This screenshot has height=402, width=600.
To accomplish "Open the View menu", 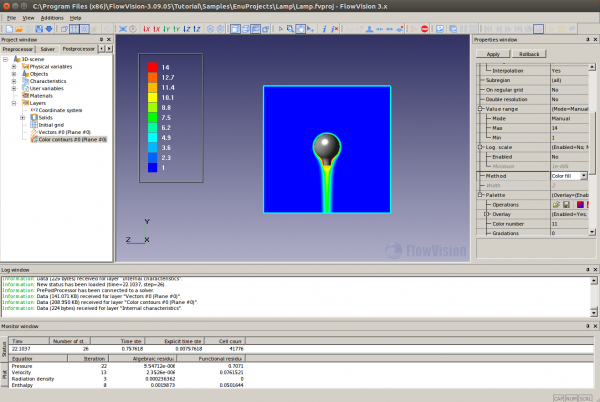I will [x=28, y=18].
